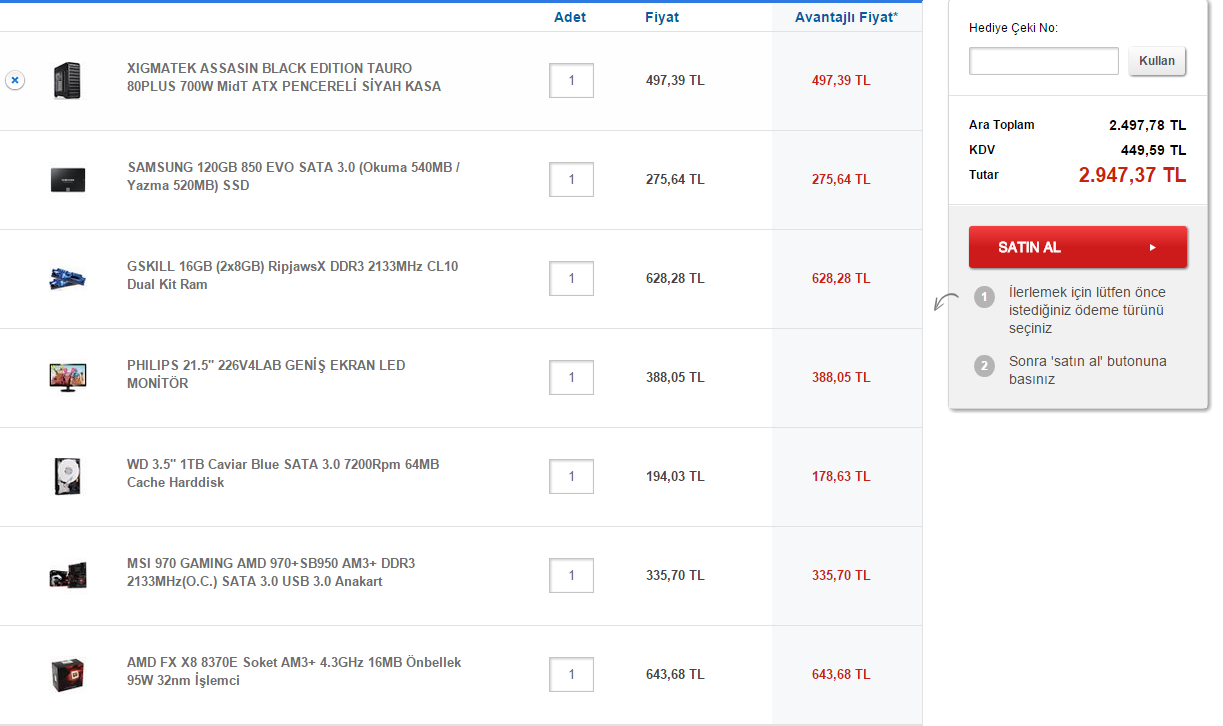1223x726 pixels.
Task: Click the GSKILL RipjawsX RAM thumbnail
Action: pos(68,277)
